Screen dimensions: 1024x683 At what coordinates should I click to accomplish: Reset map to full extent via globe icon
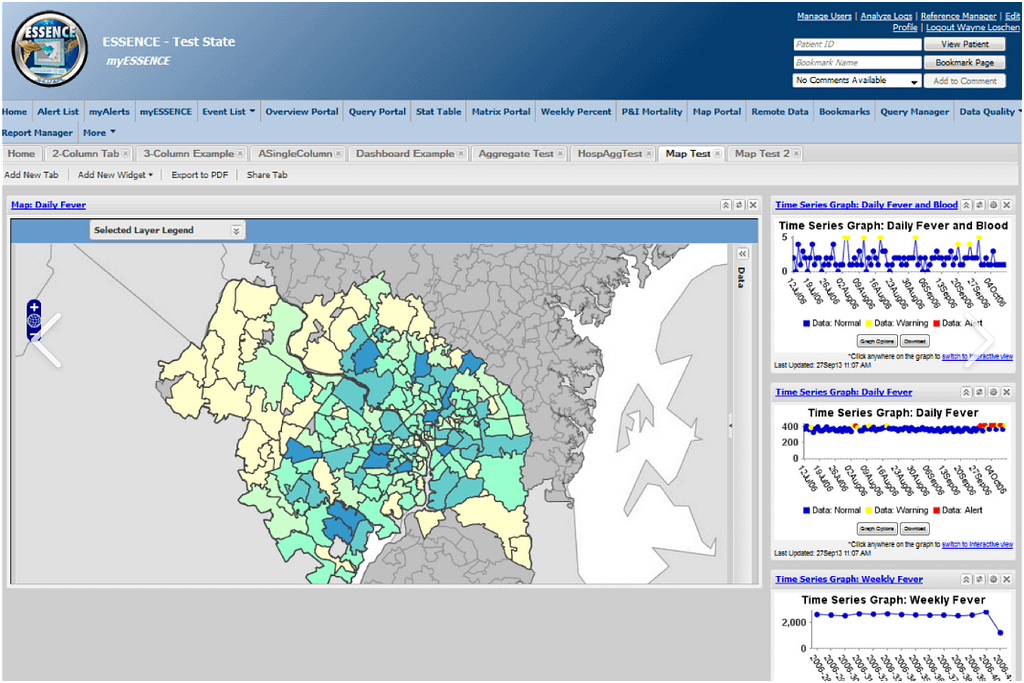pos(34,323)
